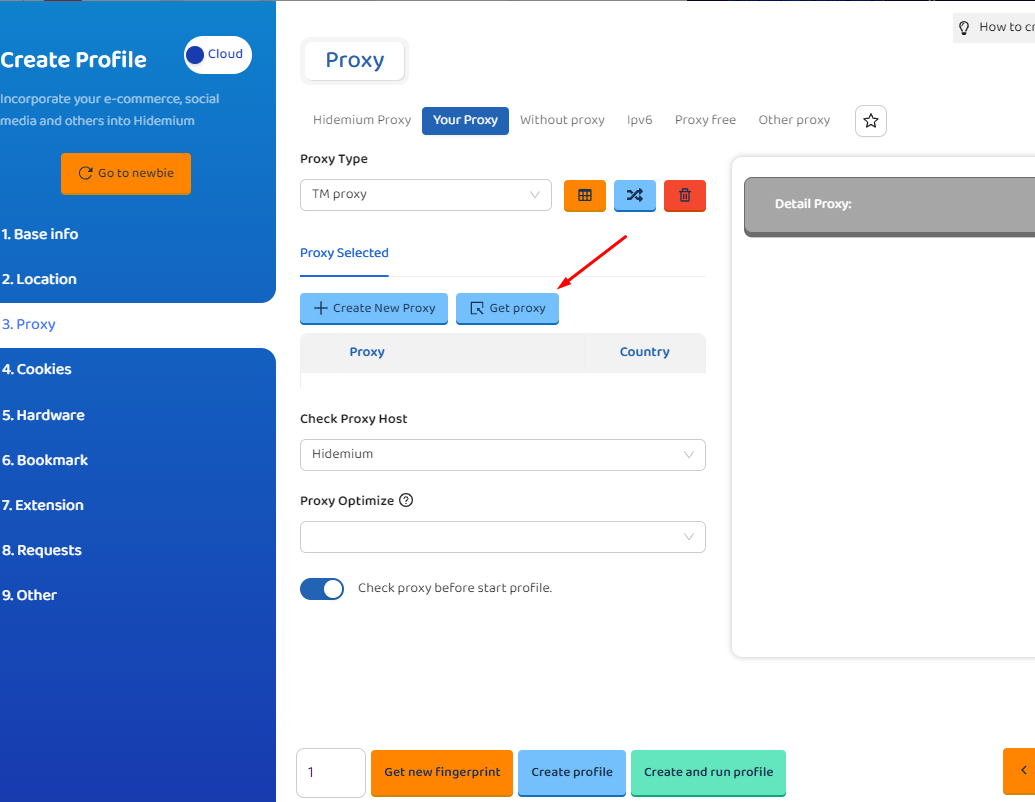Image resolution: width=1035 pixels, height=802 pixels.
Task: Click the profile quantity input field
Action: (331, 772)
